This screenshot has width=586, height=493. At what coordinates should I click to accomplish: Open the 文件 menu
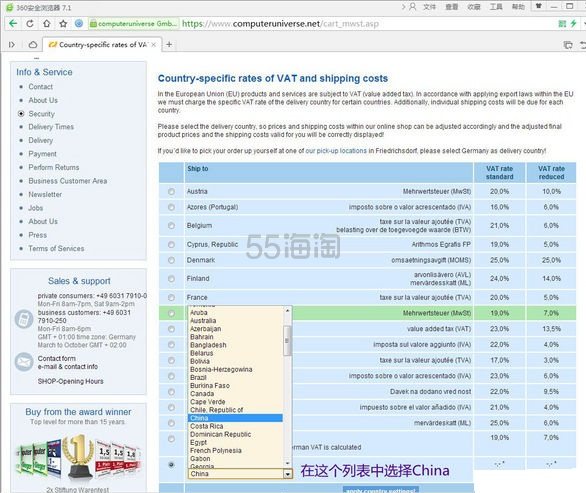coord(429,7)
